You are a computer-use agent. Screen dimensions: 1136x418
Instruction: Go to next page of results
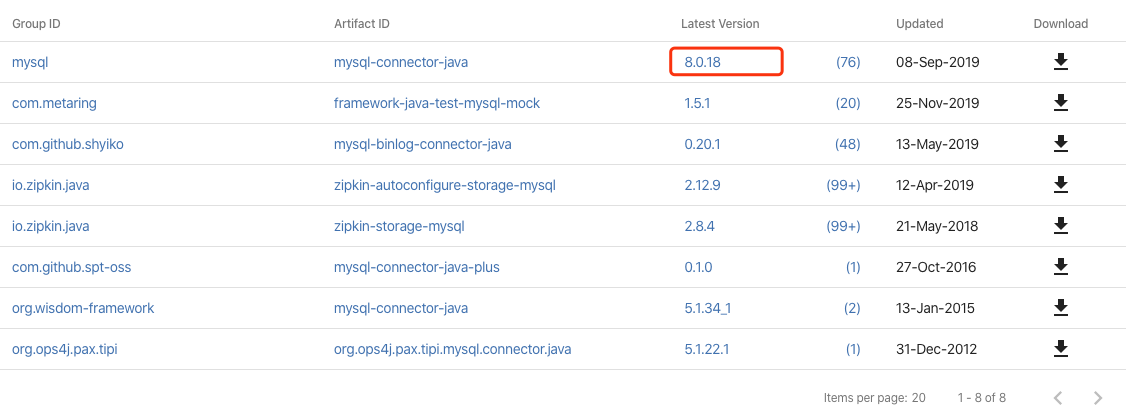[1098, 398]
